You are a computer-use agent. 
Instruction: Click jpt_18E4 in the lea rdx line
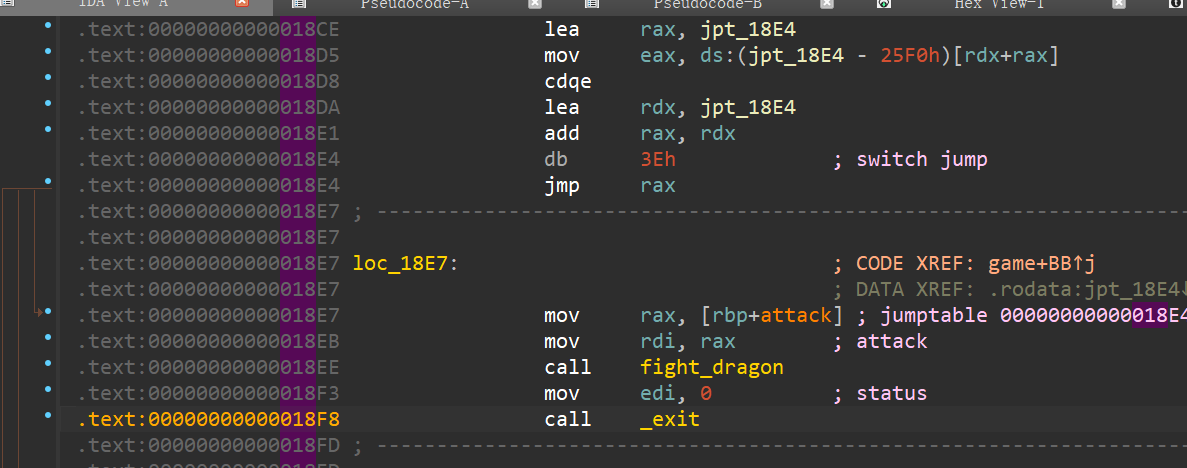[748, 107]
